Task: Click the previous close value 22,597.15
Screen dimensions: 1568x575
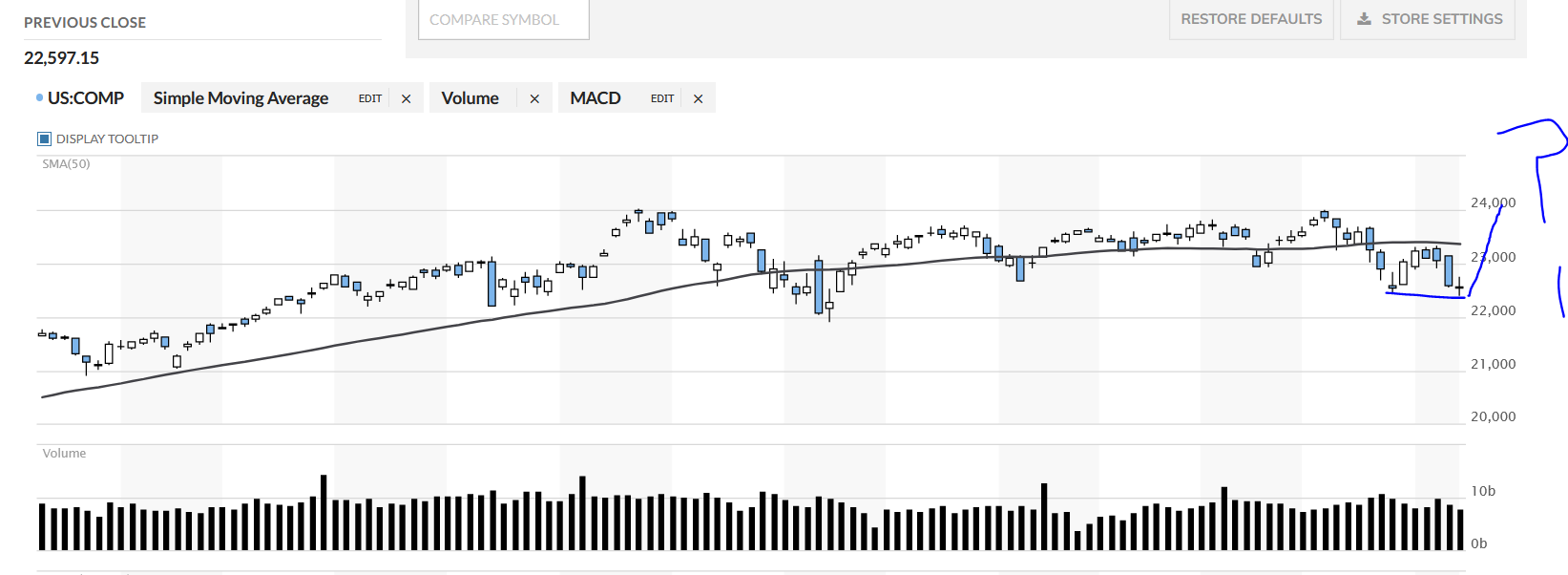Action: pos(61,58)
